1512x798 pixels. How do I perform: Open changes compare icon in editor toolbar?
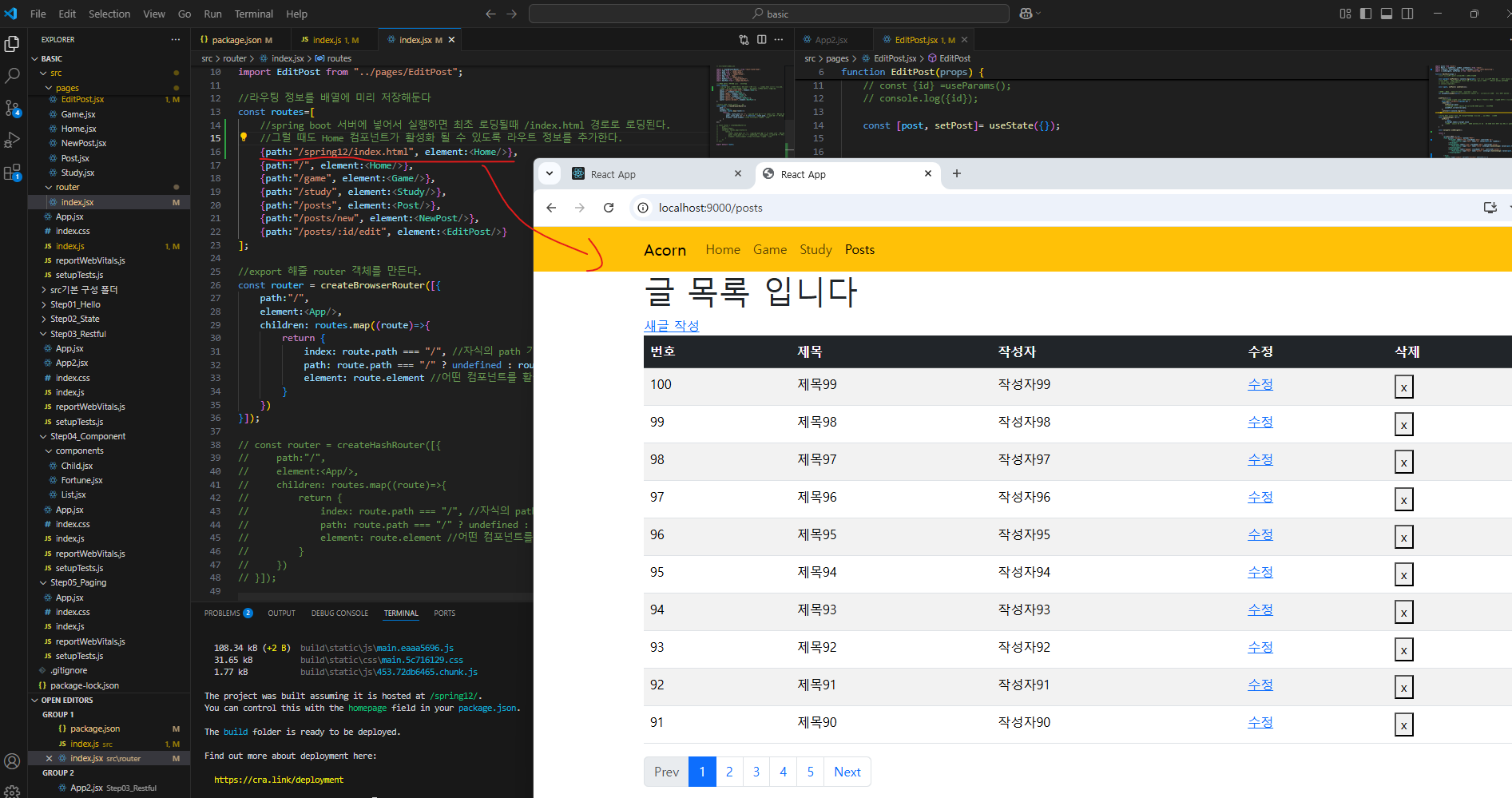coord(744,39)
